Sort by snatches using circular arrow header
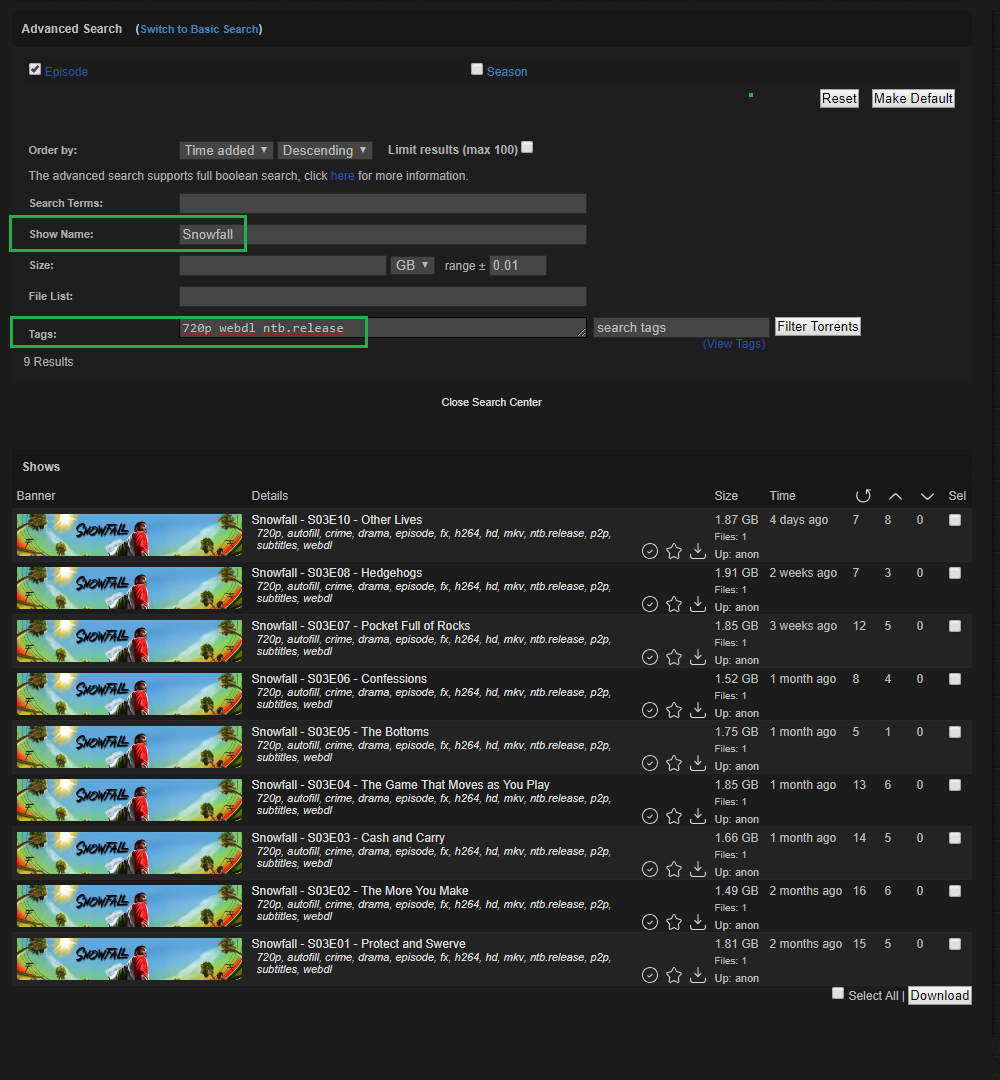Screen dimensions: 1000x1080 (863, 496)
